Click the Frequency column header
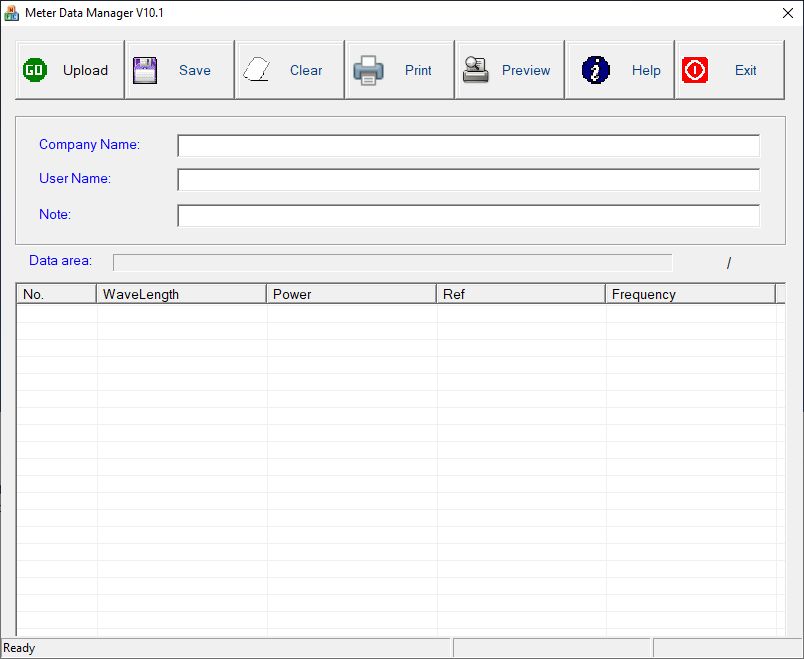Screen dimensions: 804x659 tap(690, 294)
